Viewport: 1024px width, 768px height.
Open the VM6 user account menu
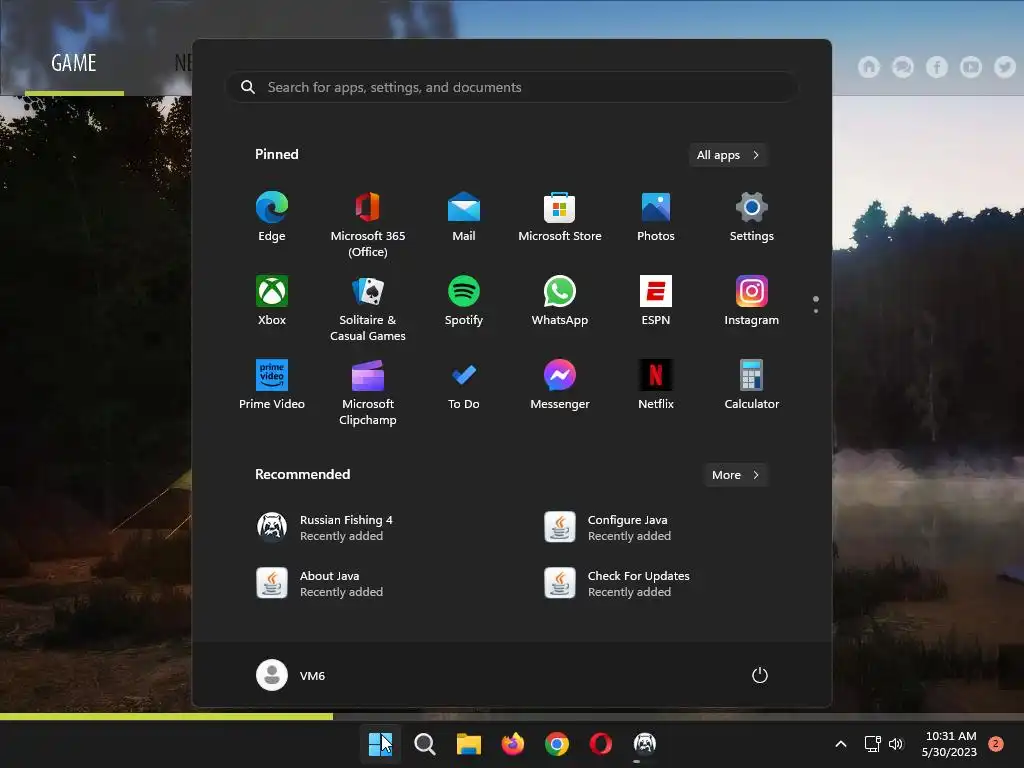[x=291, y=675]
